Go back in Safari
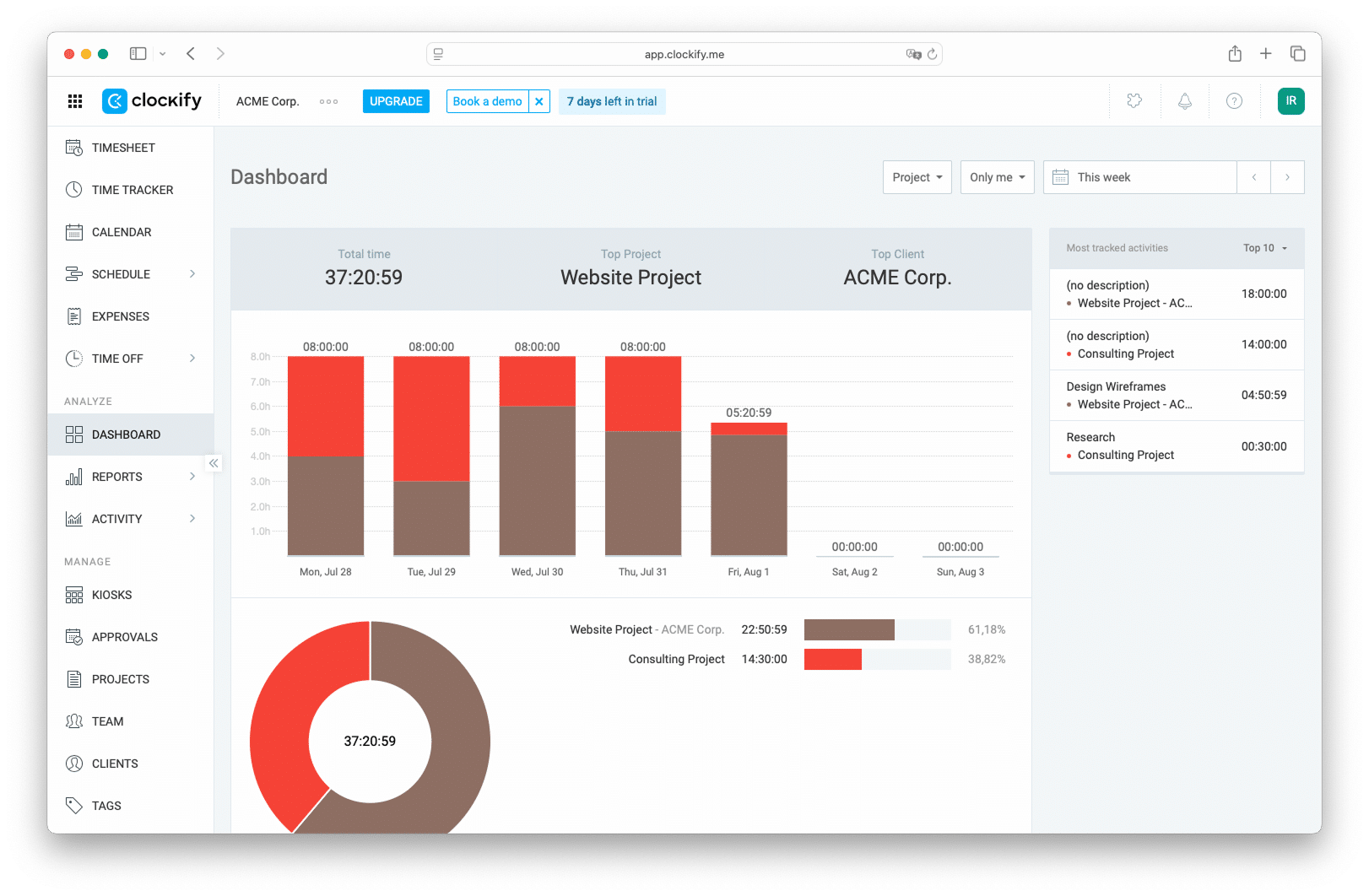The width and height of the screenshot is (1369, 896). click(191, 54)
